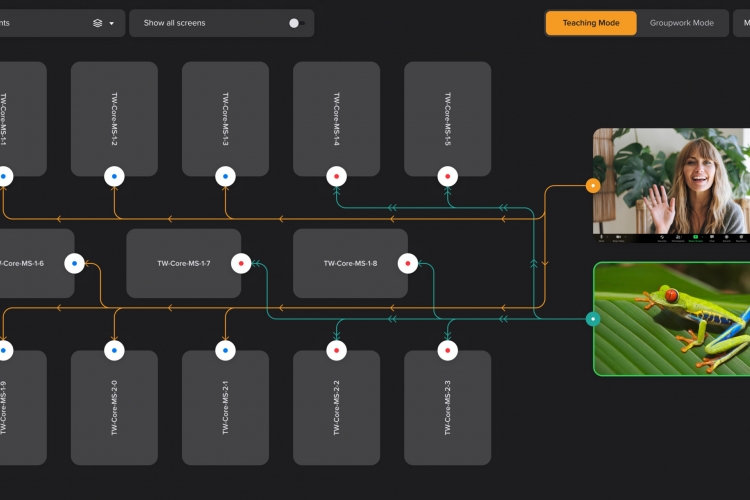Click red connector dot on TW-Core-MS-2-2
The width and height of the screenshot is (750, 500).
(337, 350)
